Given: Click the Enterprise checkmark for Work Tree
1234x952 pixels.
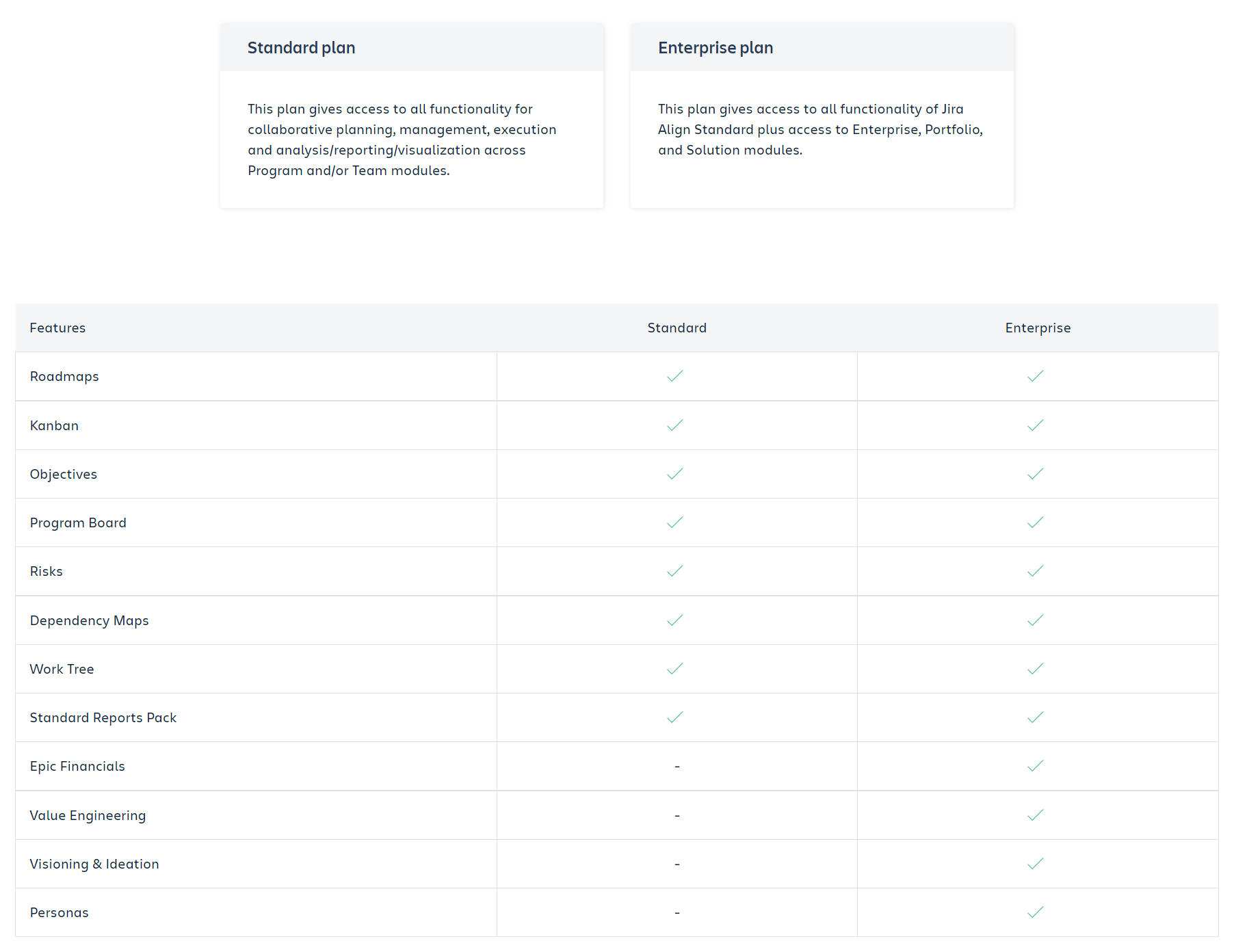Looking at the screenshot, I should (x=1036, y=669).
